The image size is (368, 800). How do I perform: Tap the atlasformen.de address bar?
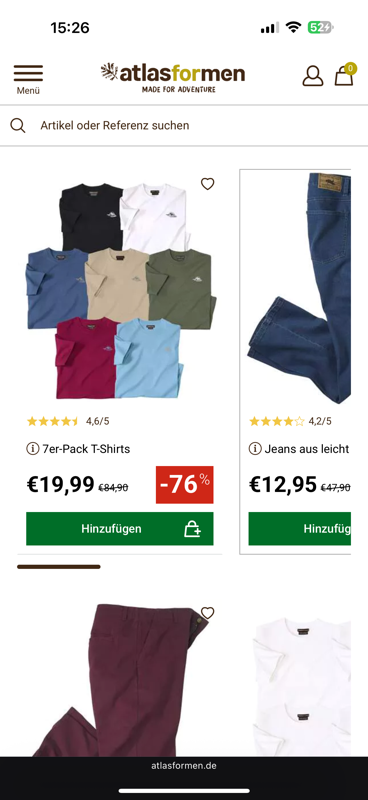pos(184,766)
